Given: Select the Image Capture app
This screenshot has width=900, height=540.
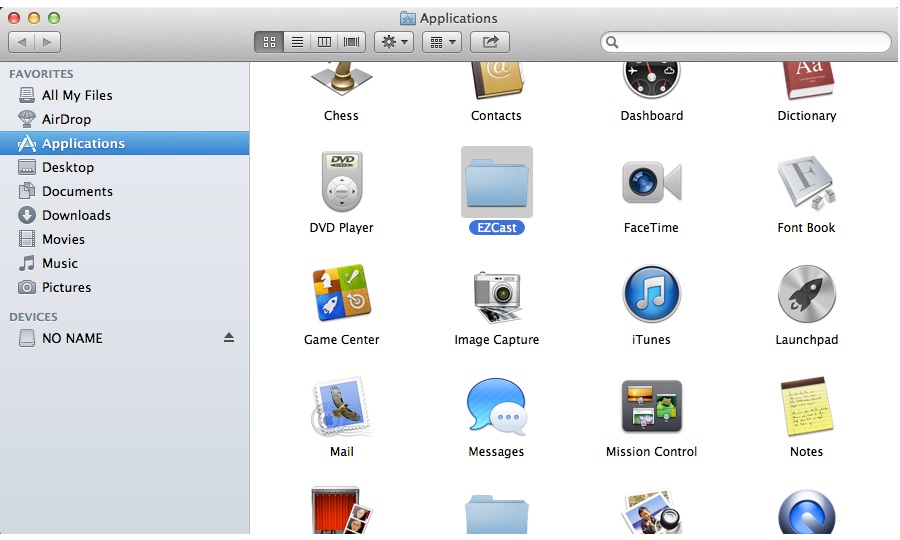Looking at the screenshot, I should pos(496,297).
